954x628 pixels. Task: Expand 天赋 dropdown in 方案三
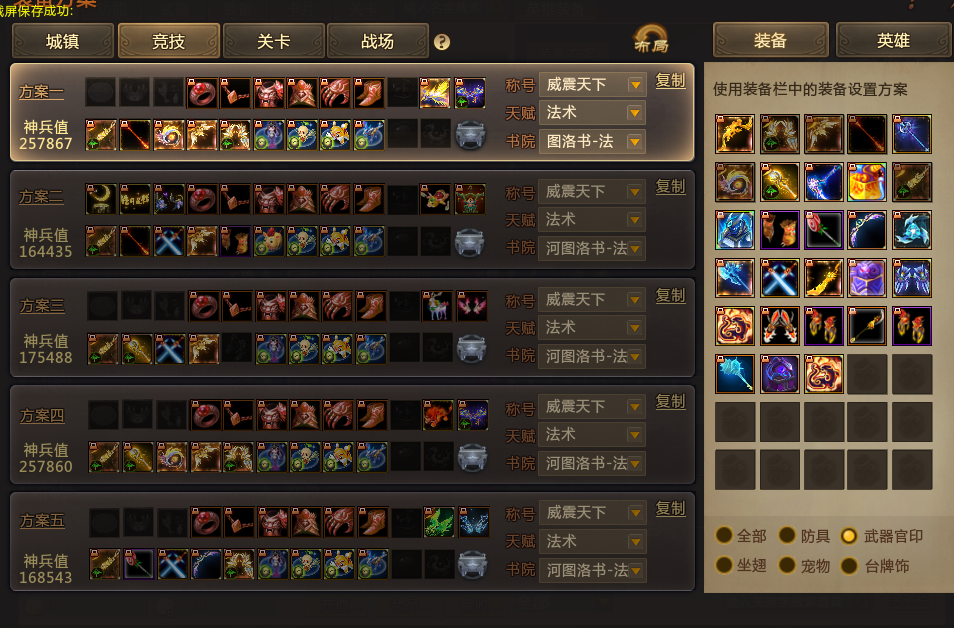[635, 328]
